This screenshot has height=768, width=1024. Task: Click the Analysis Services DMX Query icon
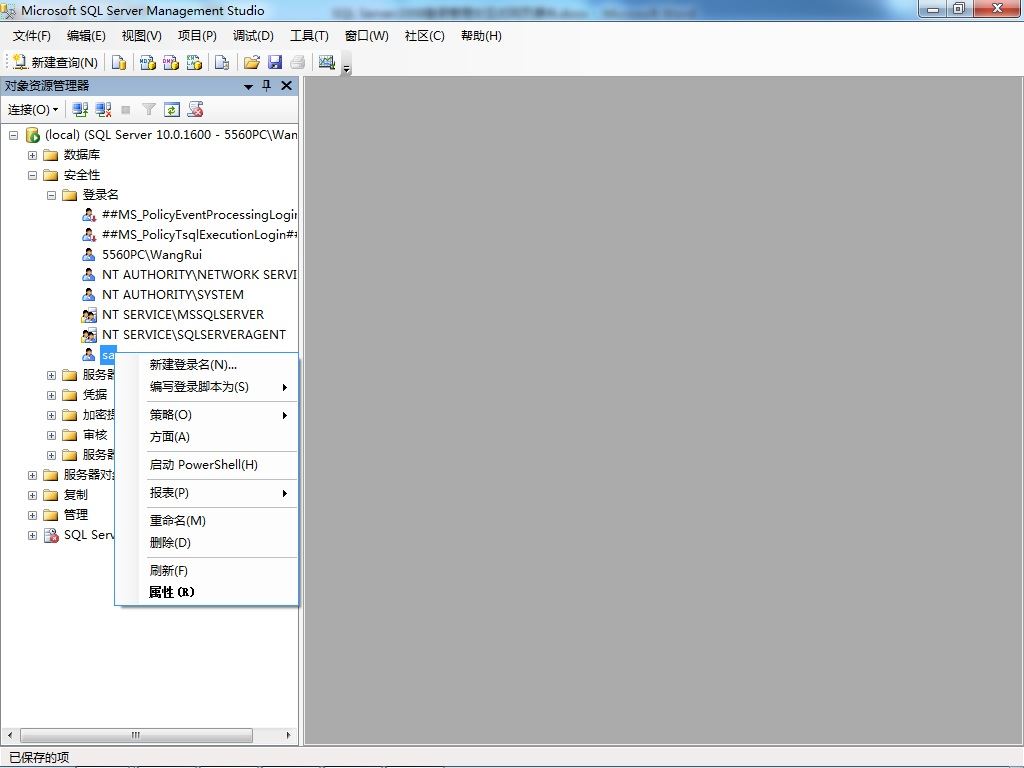[171, 62]
